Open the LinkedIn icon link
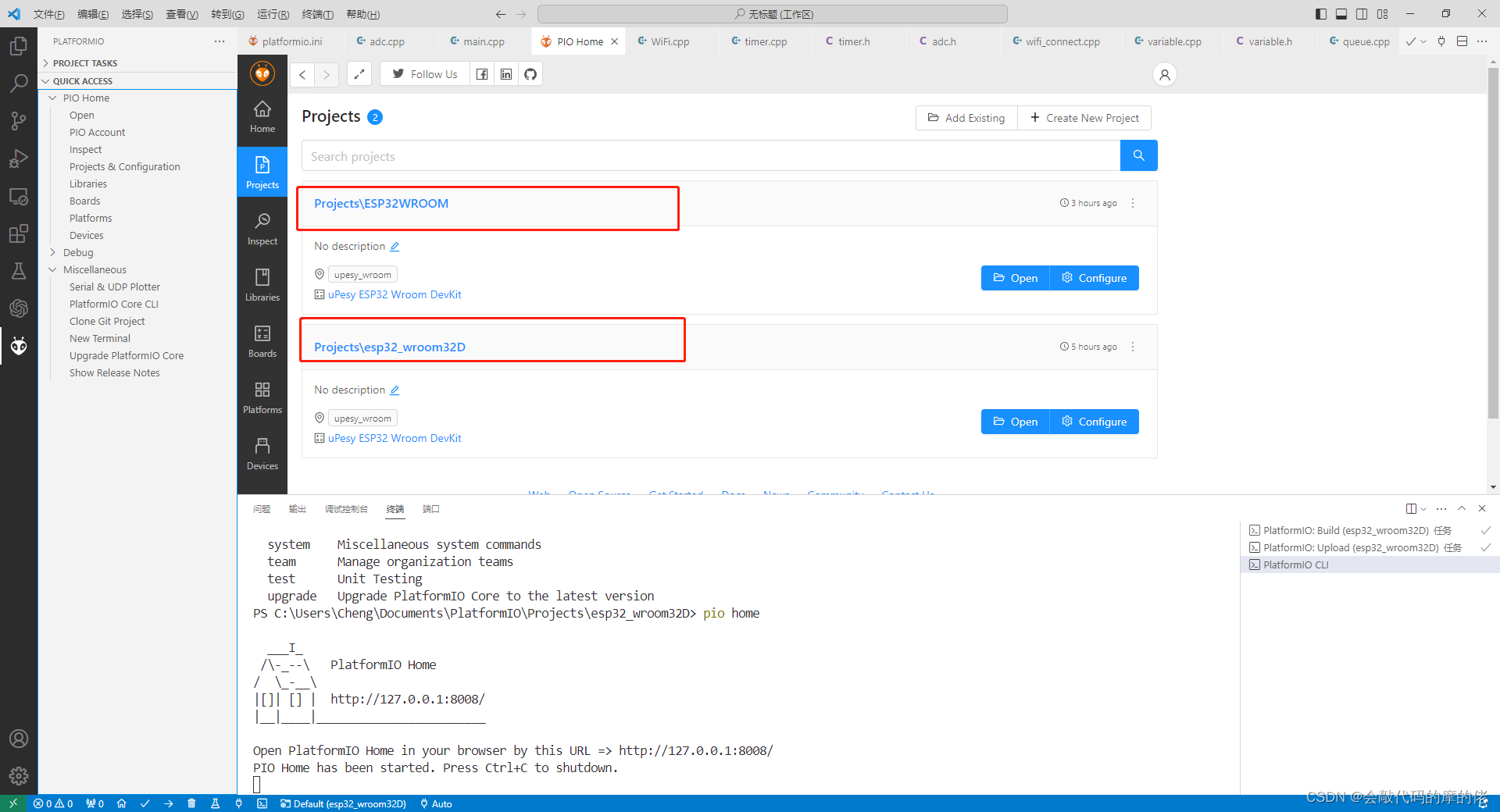 click(x=506, y=74)
